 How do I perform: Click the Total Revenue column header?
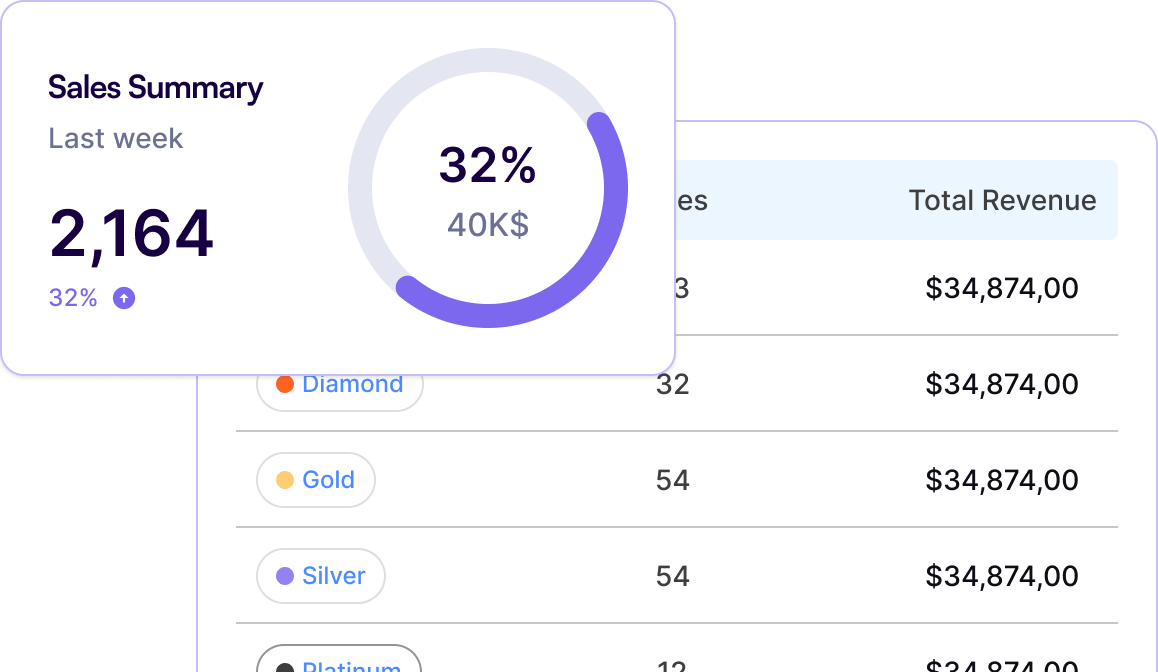click(x=1002, y=200)
